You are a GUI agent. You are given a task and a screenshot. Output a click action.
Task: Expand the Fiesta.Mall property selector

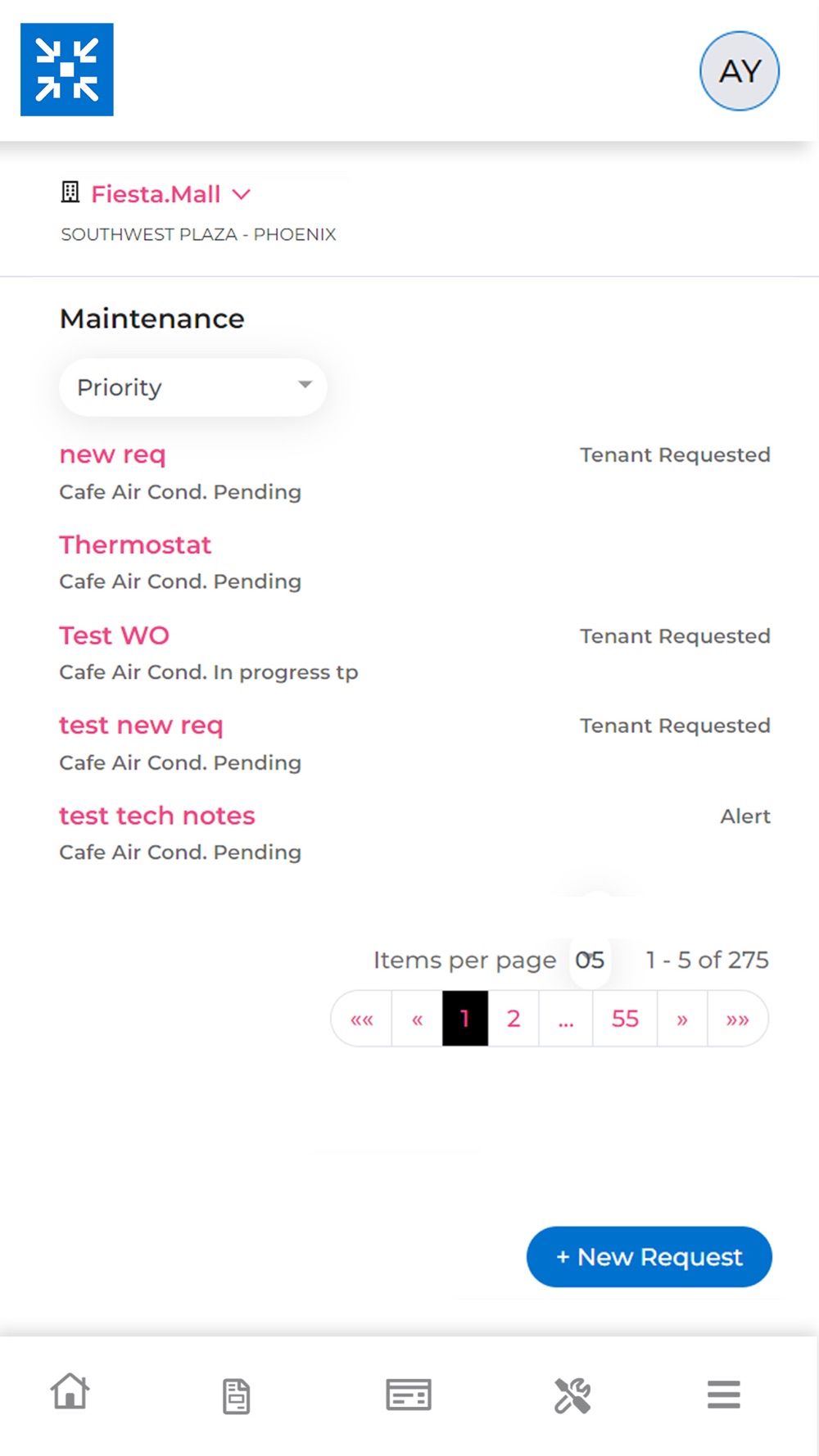click(x=170, y=194)
